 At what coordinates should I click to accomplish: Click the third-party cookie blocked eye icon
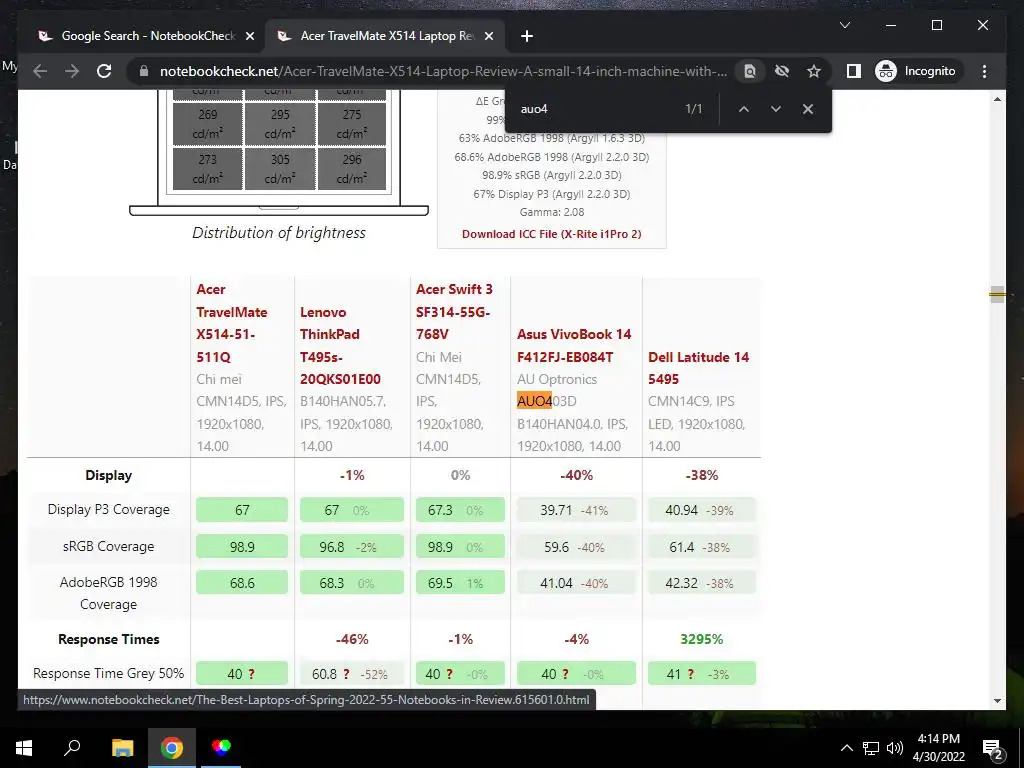coord(782,71)
